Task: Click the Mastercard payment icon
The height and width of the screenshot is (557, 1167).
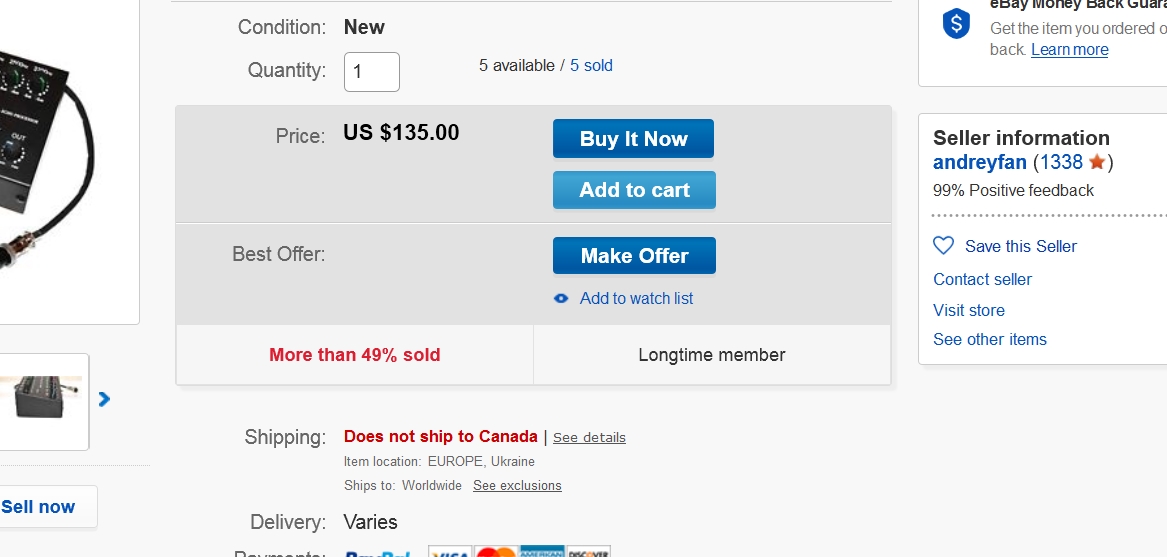Action: coord(495,553)
